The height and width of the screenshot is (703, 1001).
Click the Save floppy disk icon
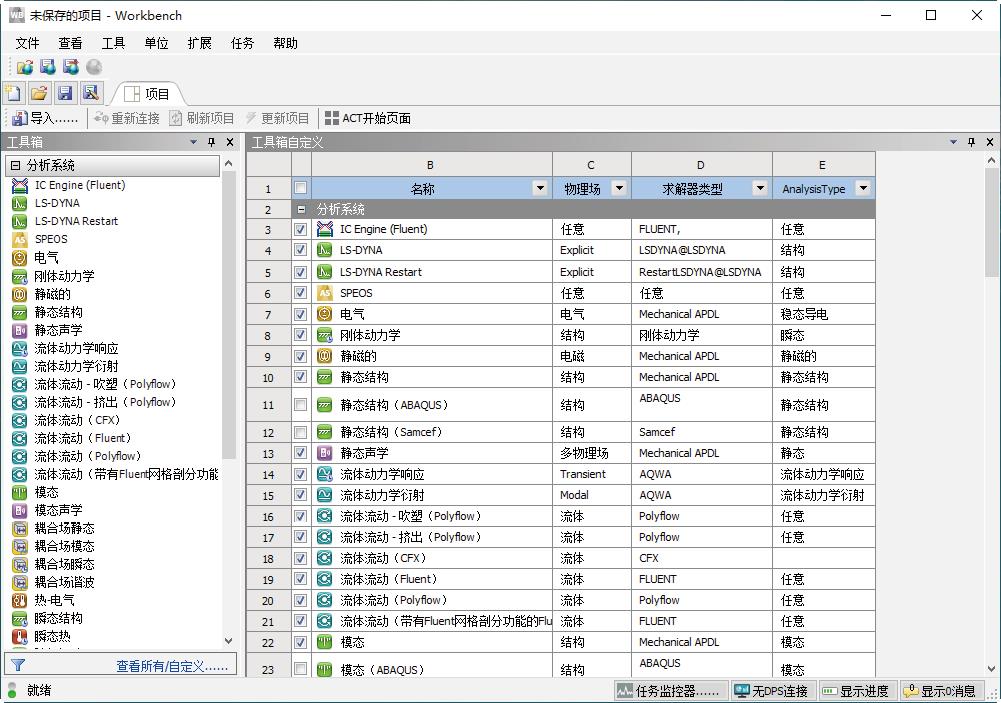click(64, 93)
